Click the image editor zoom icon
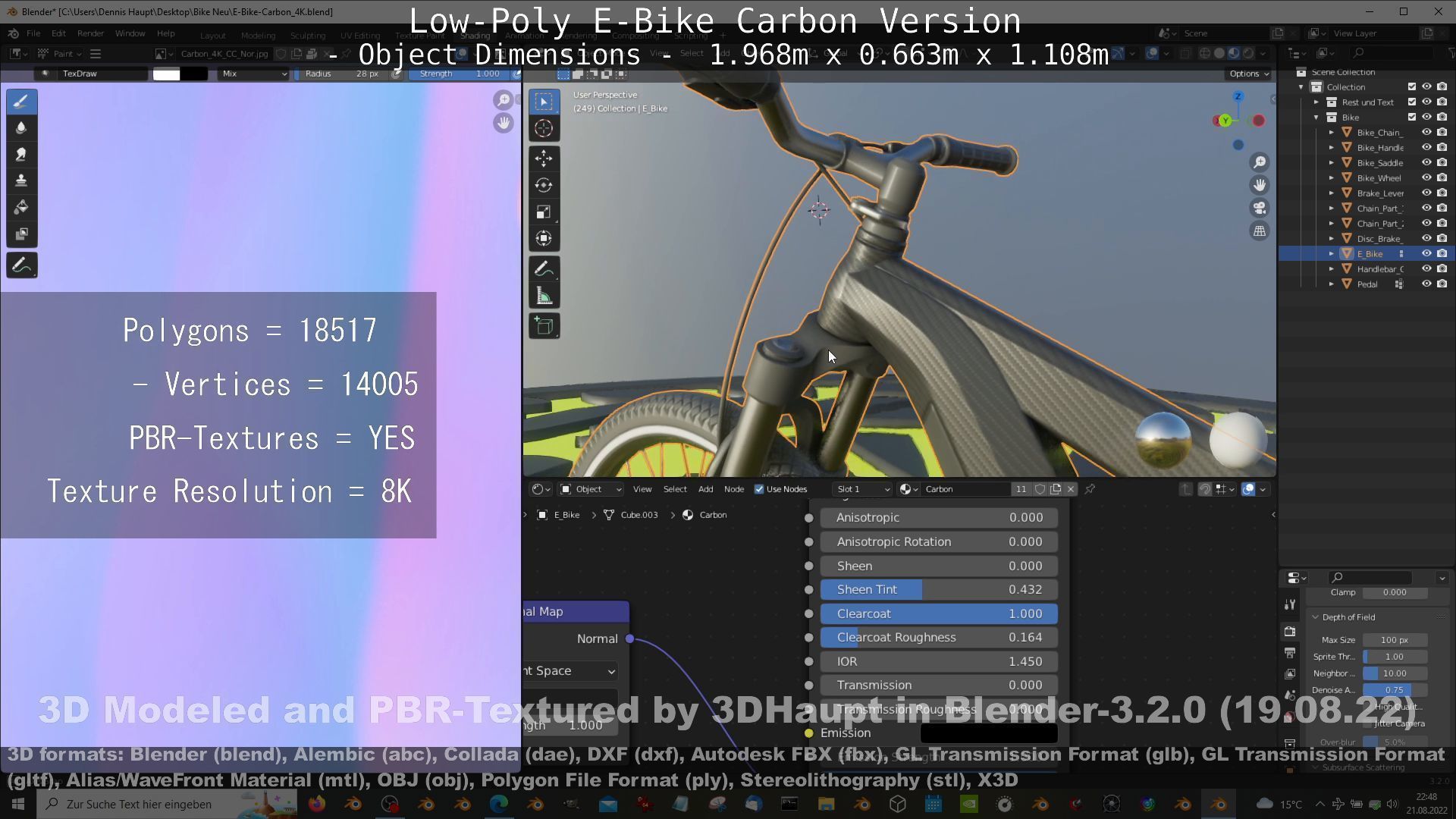Screen dimensions: 1456x819 [x=503, y=100]
